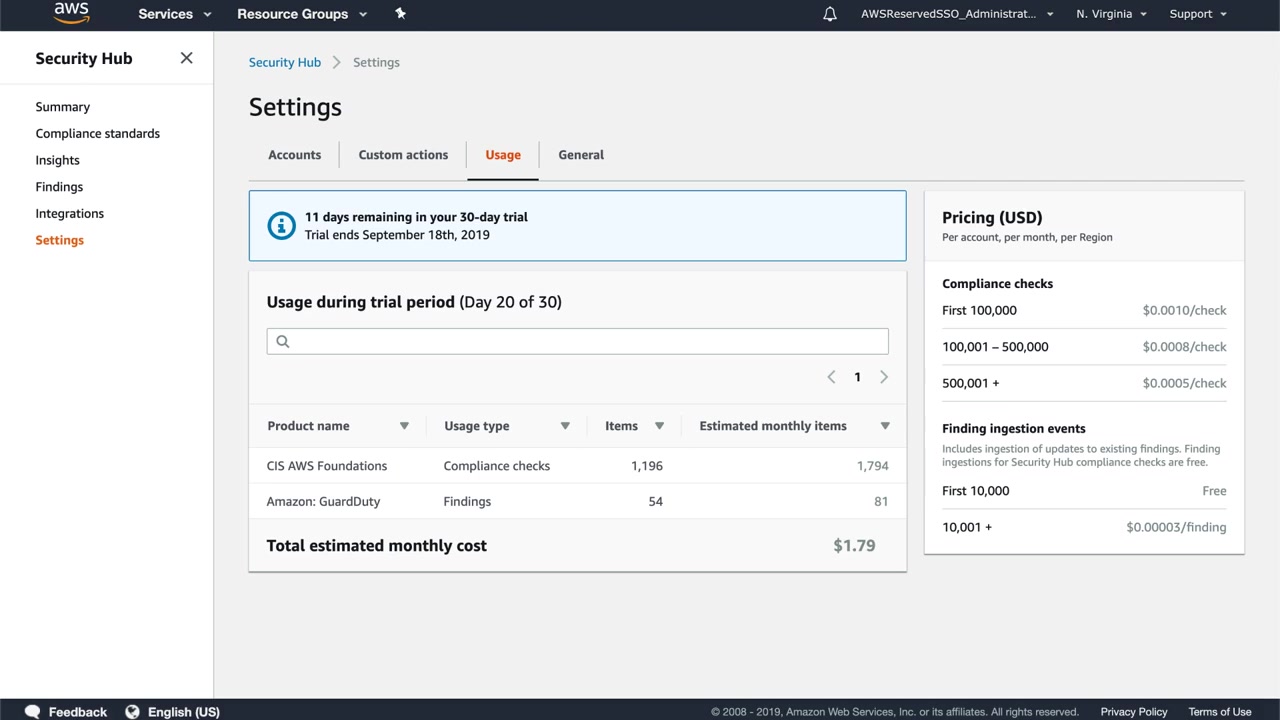The height and width of the screenshot is (720, 1280).
Task: Click the info icon in trial banner
Action: 281,226
